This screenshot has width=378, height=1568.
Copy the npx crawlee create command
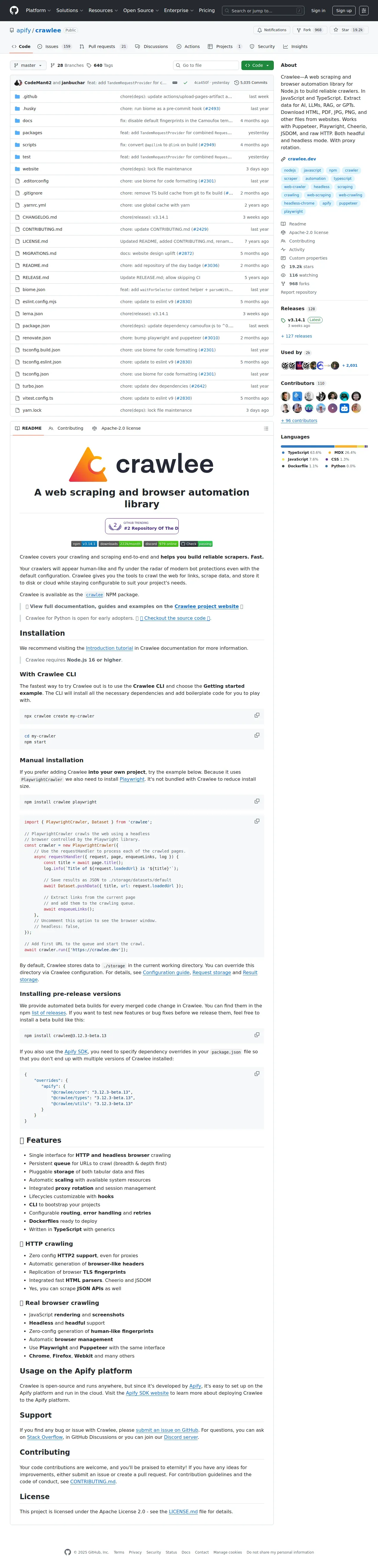(x=257, y=715)
